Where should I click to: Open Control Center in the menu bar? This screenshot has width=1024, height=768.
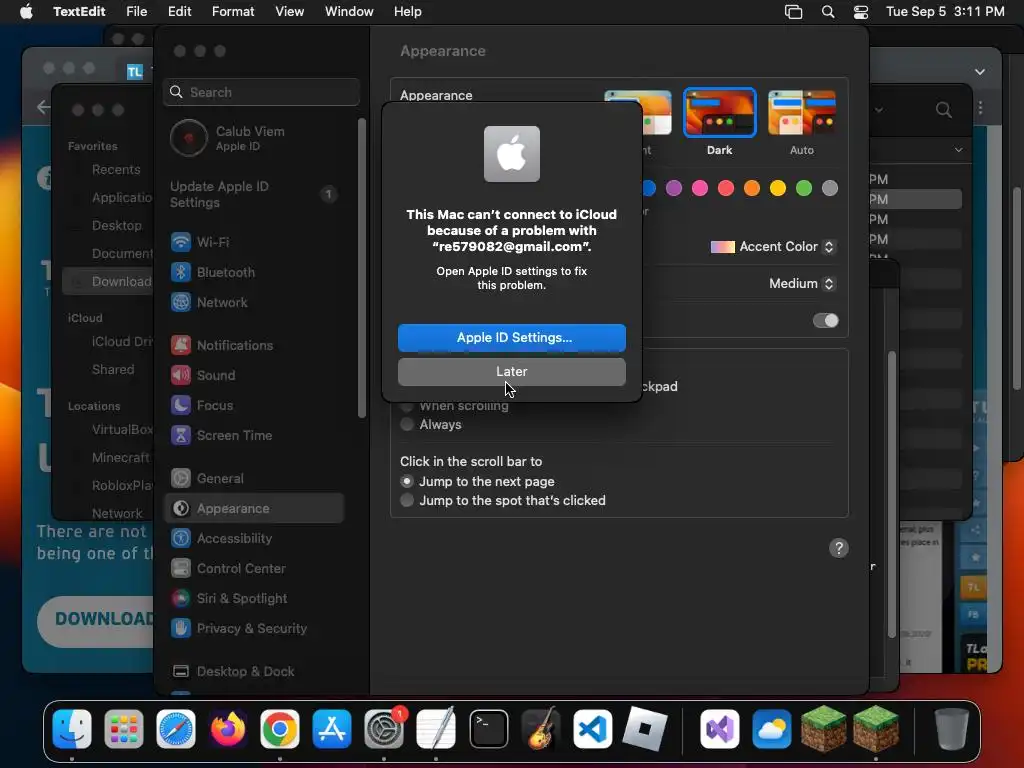(861, 12)
